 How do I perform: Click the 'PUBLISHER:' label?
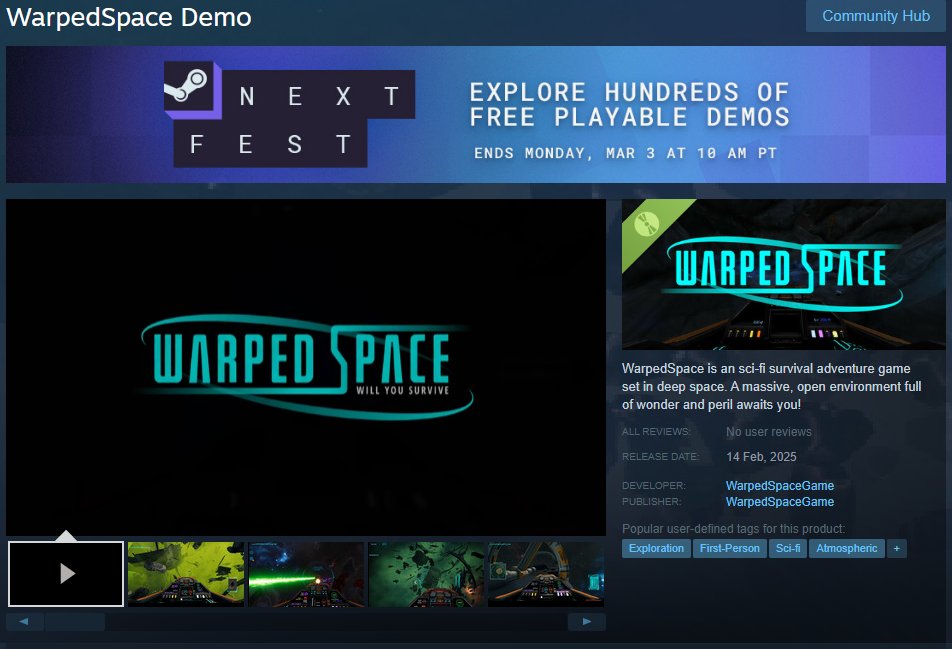pos(652,501)
